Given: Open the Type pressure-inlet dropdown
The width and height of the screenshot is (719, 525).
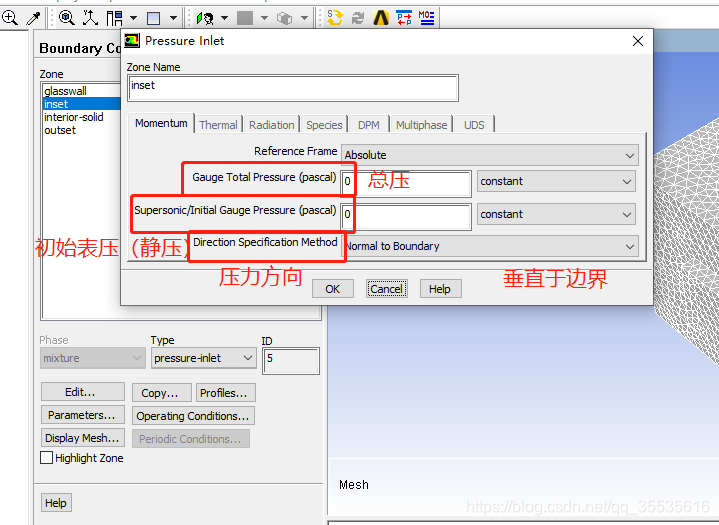Looking at the screenshot, I should click(x=204, y=358).
